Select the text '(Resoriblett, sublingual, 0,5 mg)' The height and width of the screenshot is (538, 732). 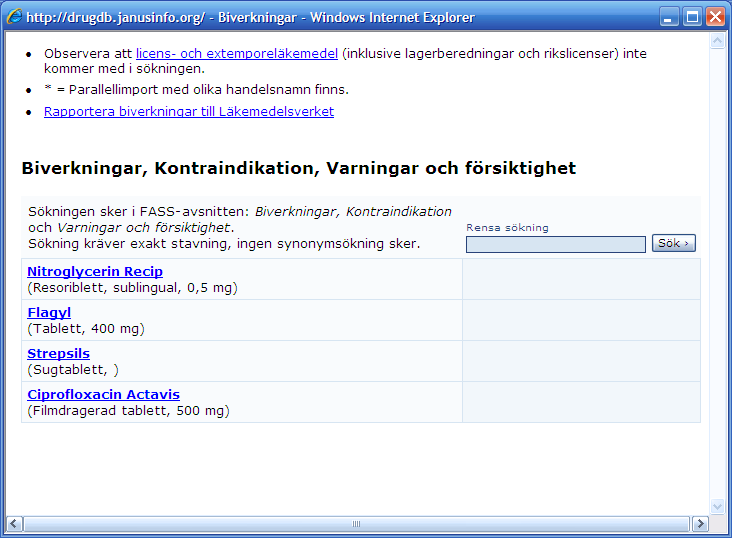click(133, 288)
